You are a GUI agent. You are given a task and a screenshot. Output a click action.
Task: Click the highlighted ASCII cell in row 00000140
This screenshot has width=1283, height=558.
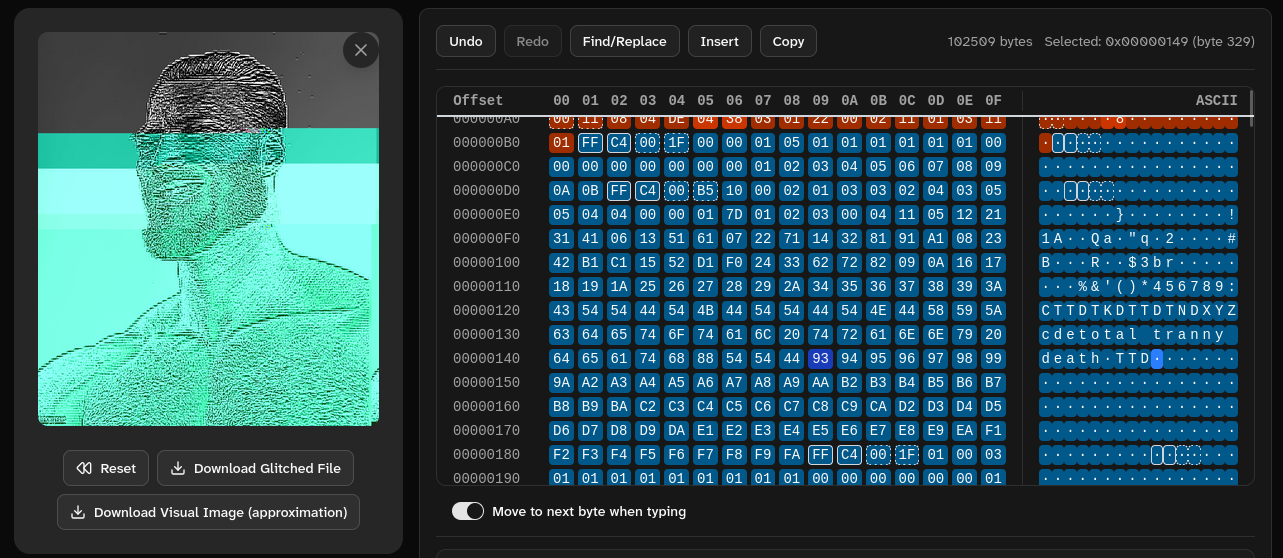pyautogui.click(x=1157, y=359)
